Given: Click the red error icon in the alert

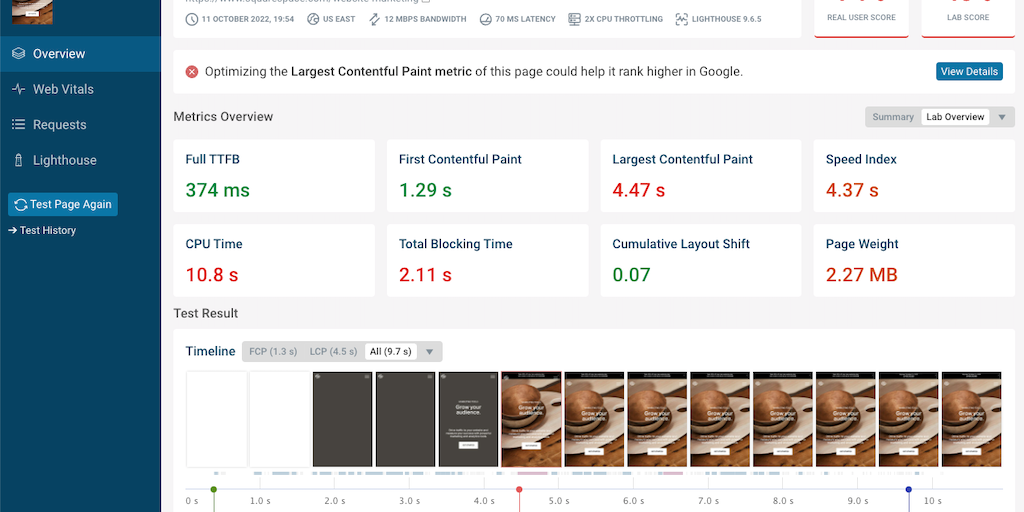Looking at the screenshot, I should click(192, 72).
